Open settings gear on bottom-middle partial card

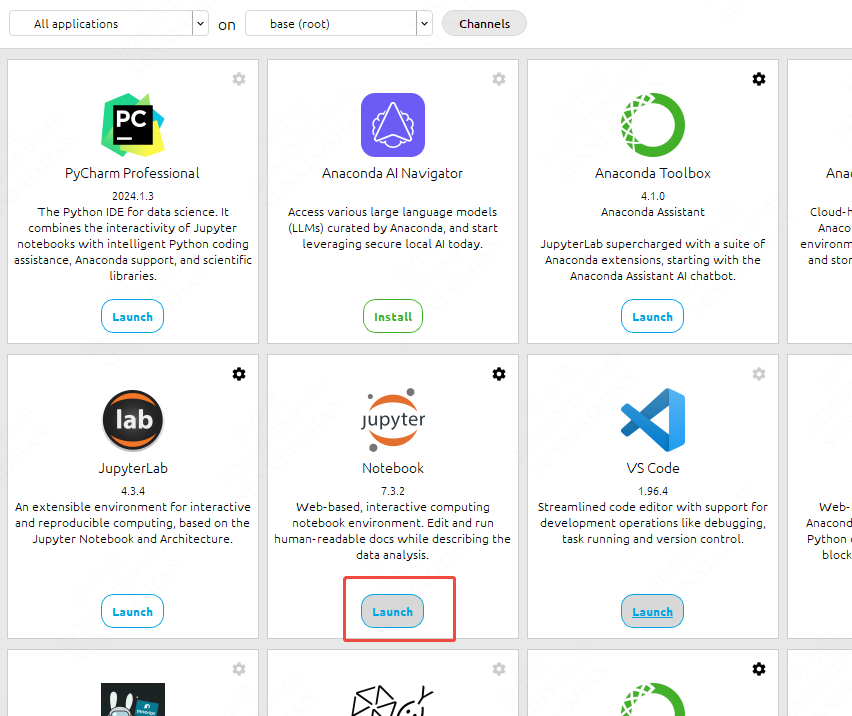pyautogui.click(x=499, y=669)
